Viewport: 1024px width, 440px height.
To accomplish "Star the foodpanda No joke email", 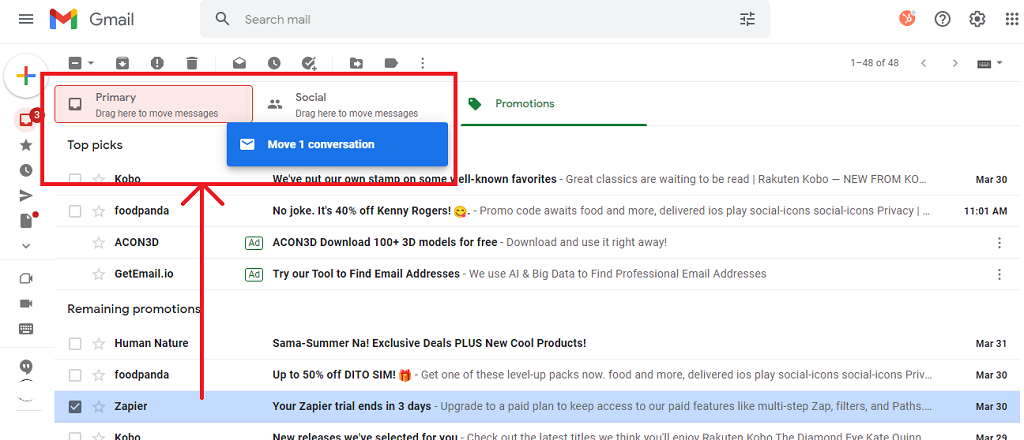I will pos(99,211).
